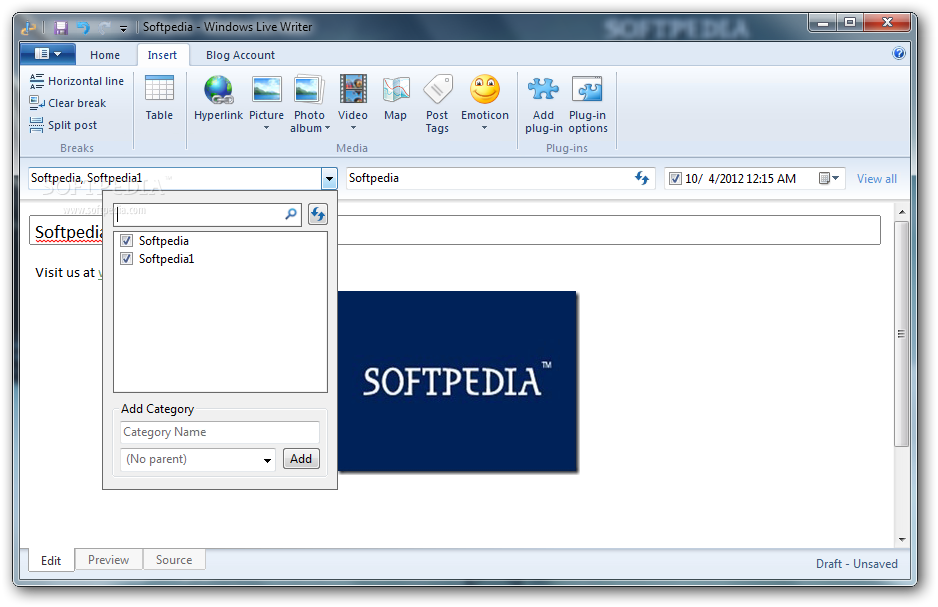Refresh the category list in popup
Viewport: 938px width, 607px height.
(x=318, y=213)
